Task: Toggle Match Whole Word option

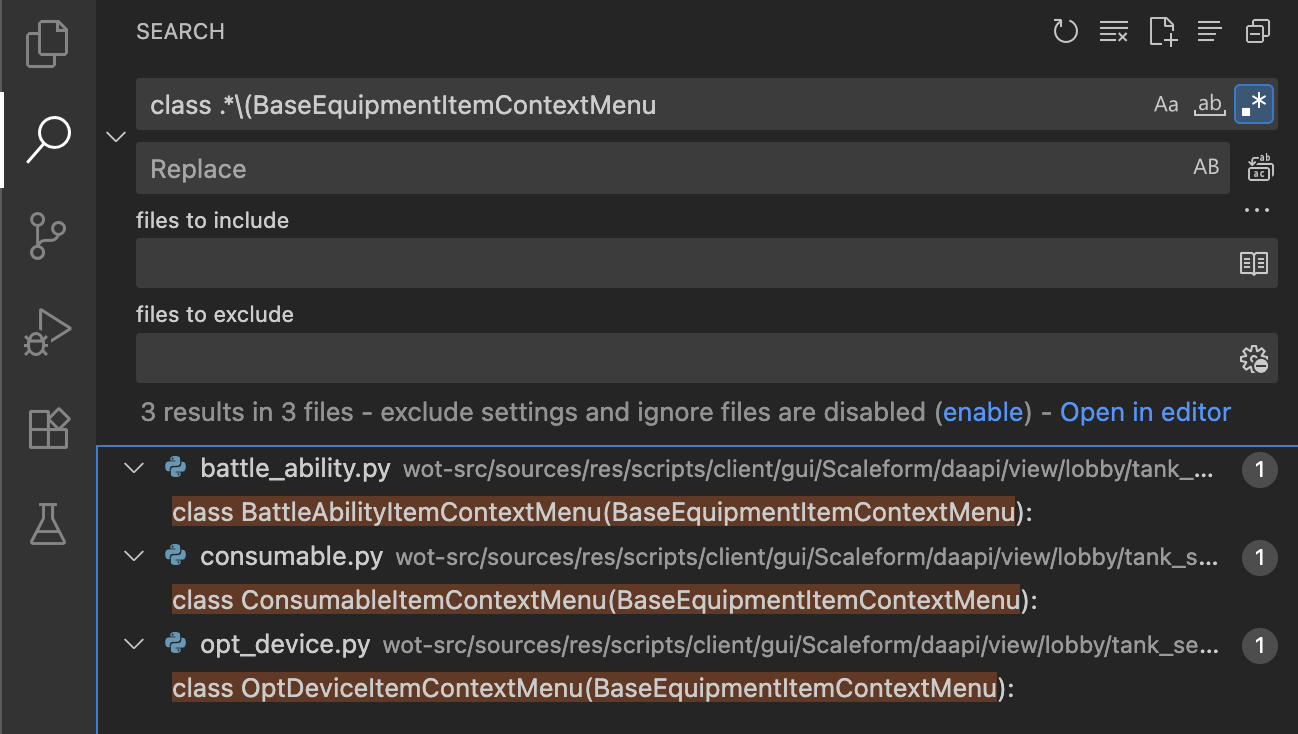Action: tap(1210, 104)
